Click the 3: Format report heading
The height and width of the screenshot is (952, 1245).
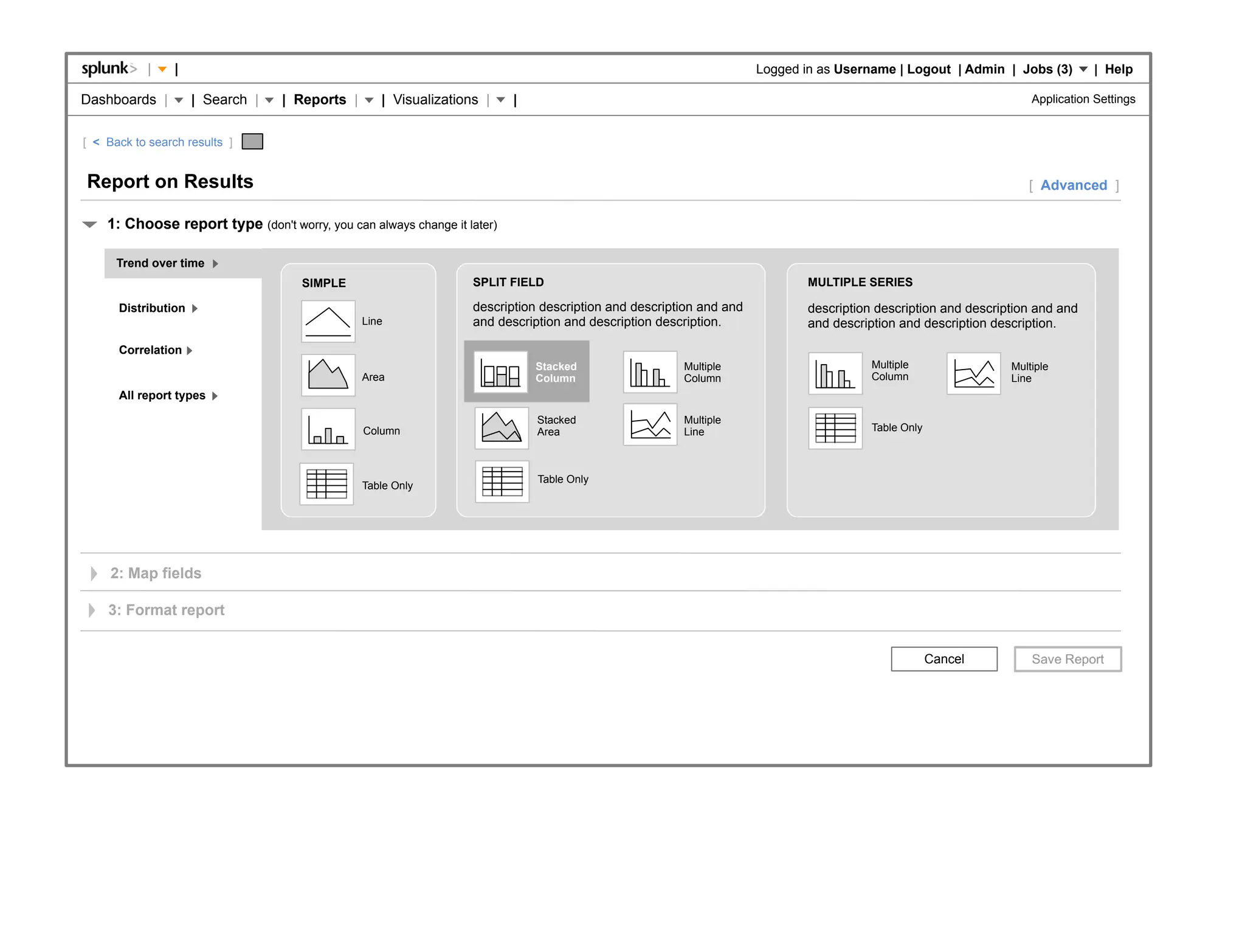coord(166,610)
